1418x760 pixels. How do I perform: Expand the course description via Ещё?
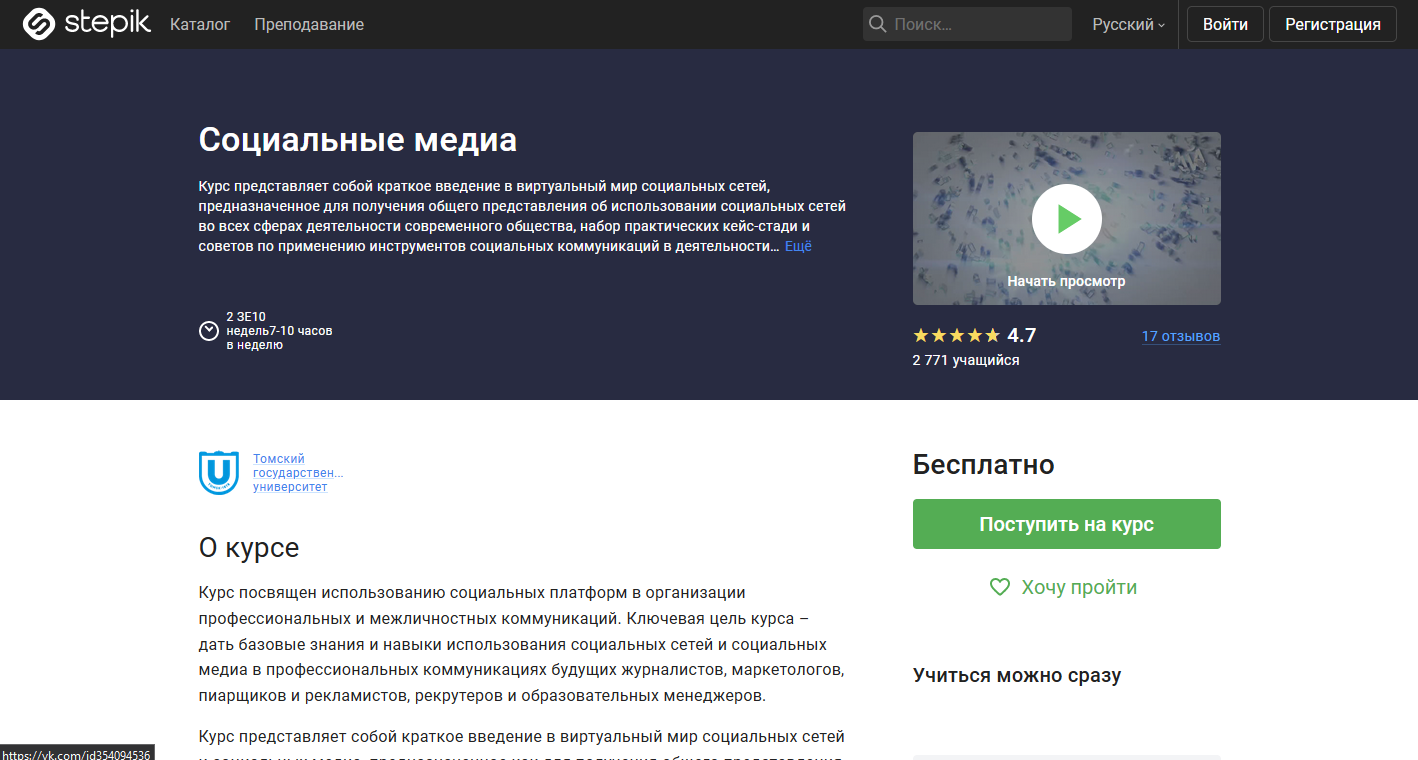[x=798, y=245]
